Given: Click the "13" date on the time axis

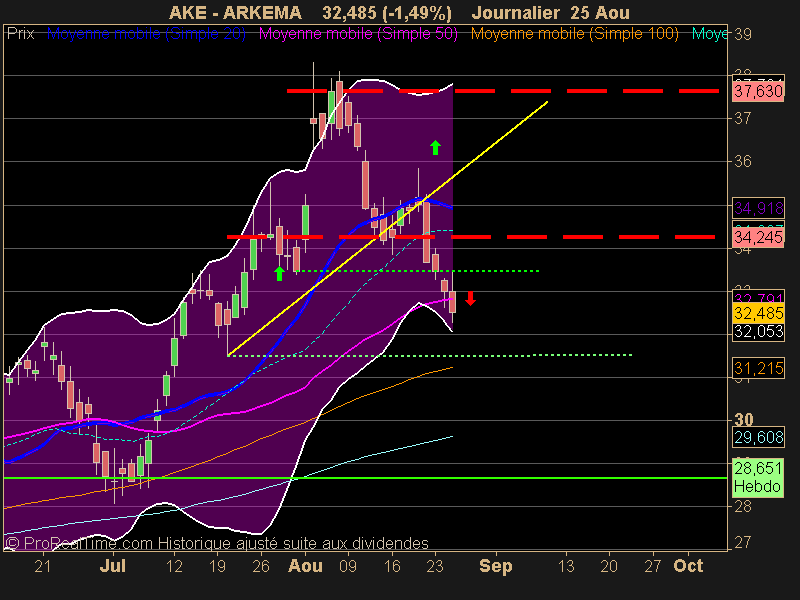Looking at the screenshot, I should pyautogui.click(x=566, y=566).
